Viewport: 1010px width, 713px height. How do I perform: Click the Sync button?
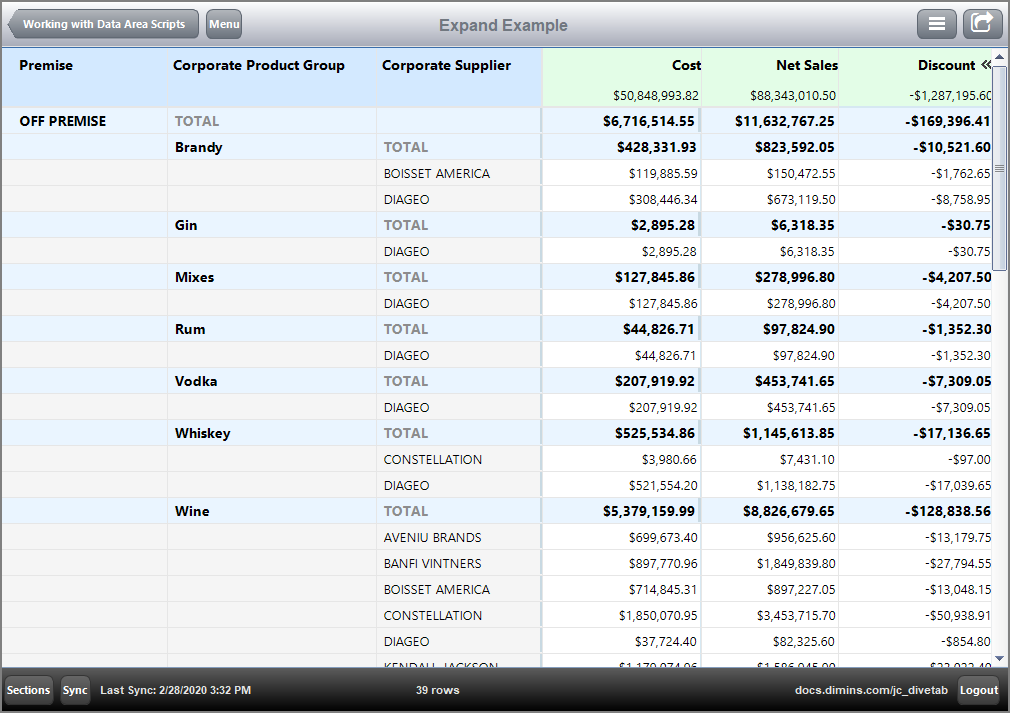[75, 690]
